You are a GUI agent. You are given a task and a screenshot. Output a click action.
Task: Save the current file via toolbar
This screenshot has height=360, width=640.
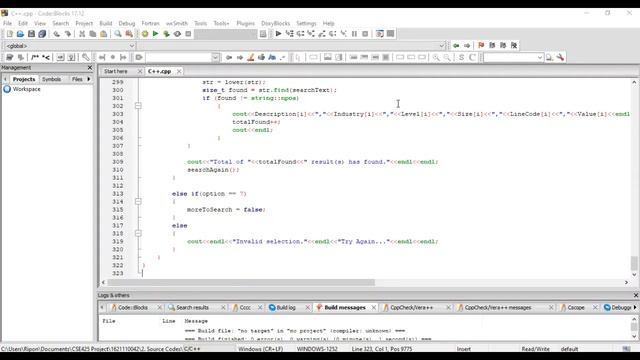(31, 34)
